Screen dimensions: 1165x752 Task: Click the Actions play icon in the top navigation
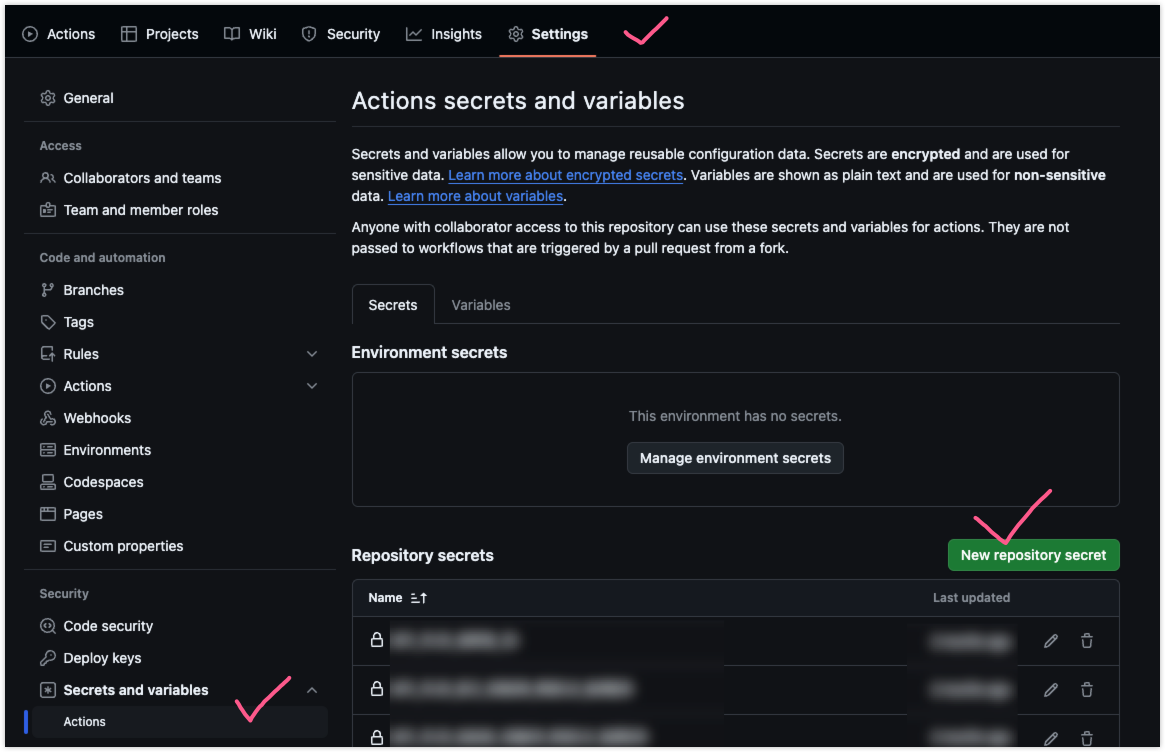click(30, 34)
